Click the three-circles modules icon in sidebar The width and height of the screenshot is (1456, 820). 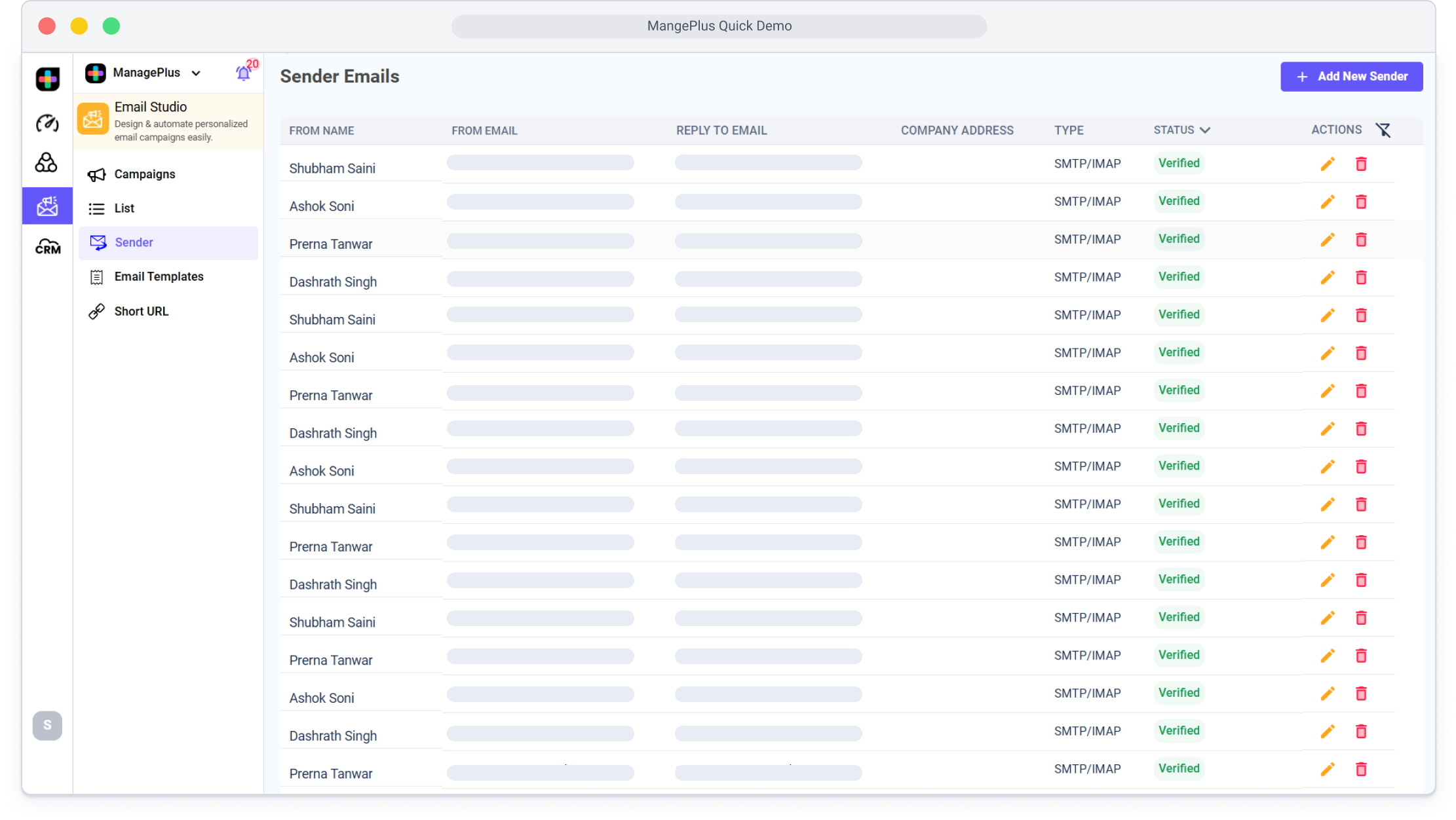(46, 162)
